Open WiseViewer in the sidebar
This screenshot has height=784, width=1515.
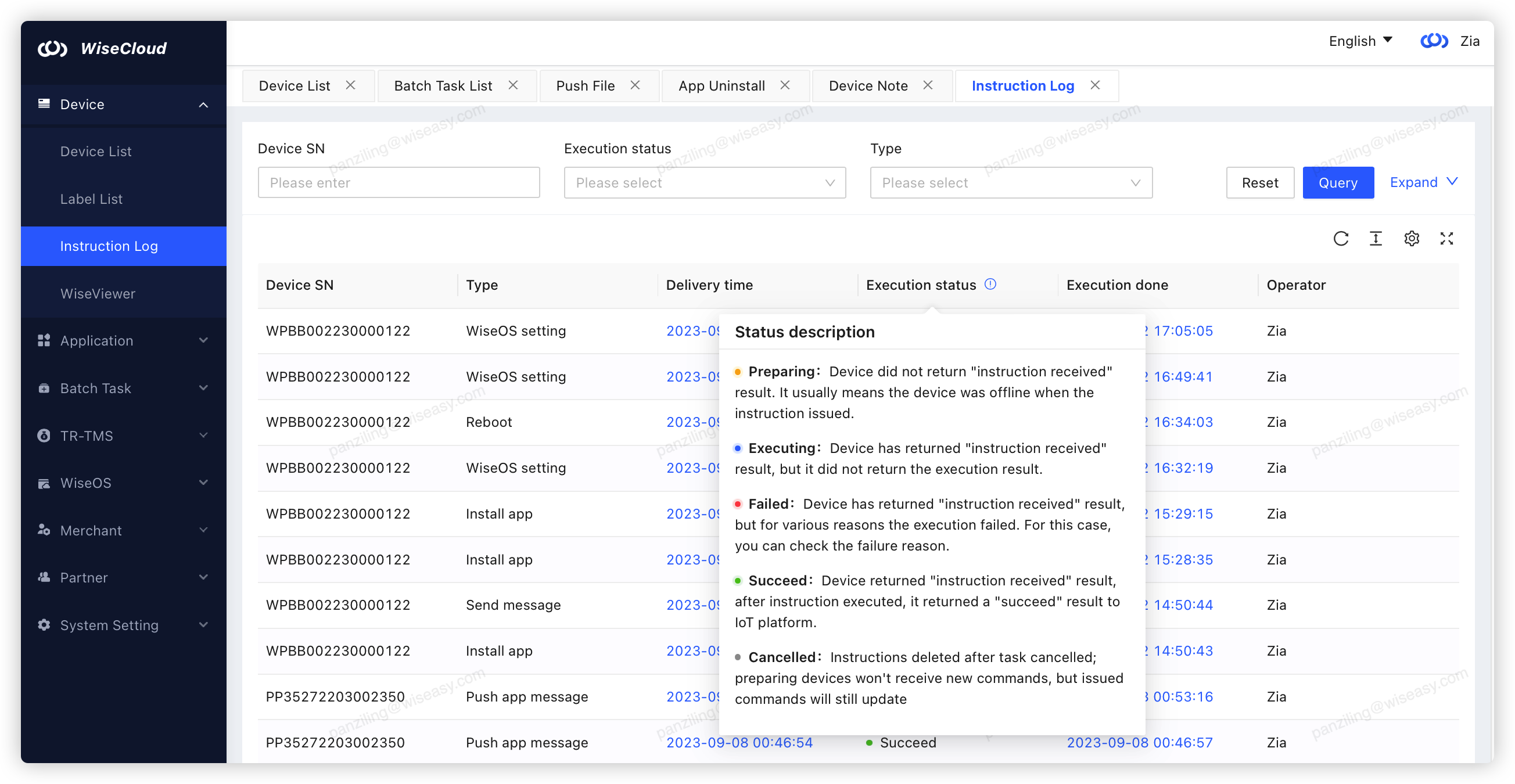(x=98, y=293)
